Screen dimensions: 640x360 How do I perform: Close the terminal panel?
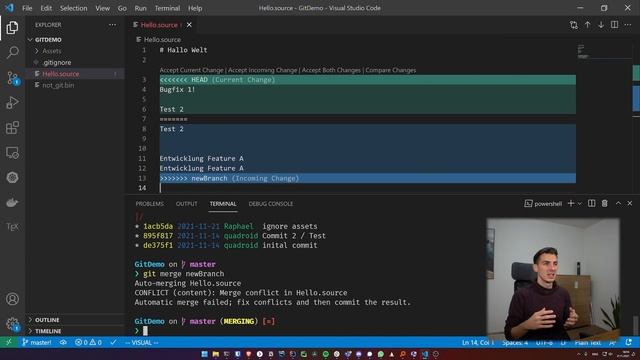point(630,203)
